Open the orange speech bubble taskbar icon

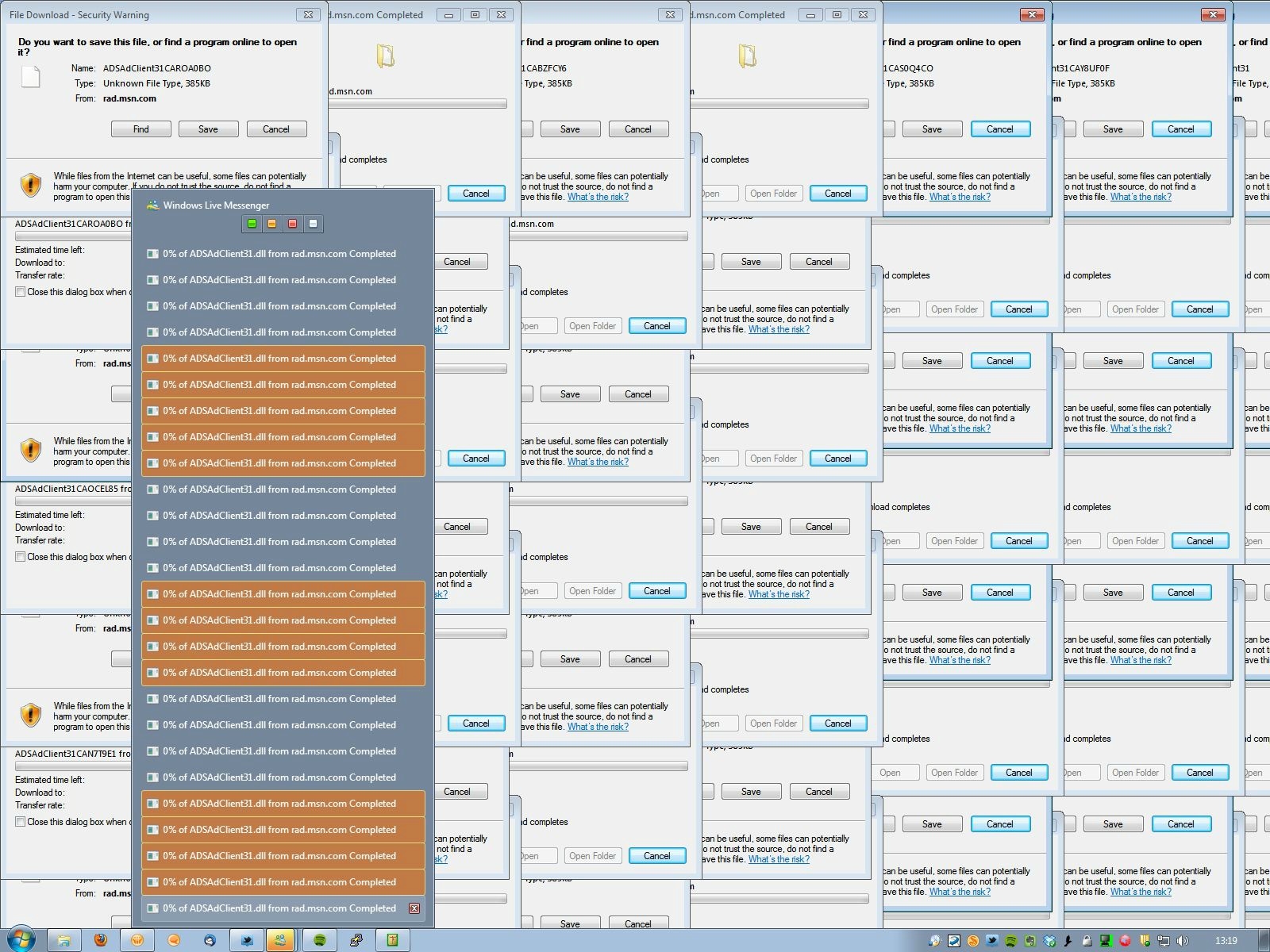(174, 941)
